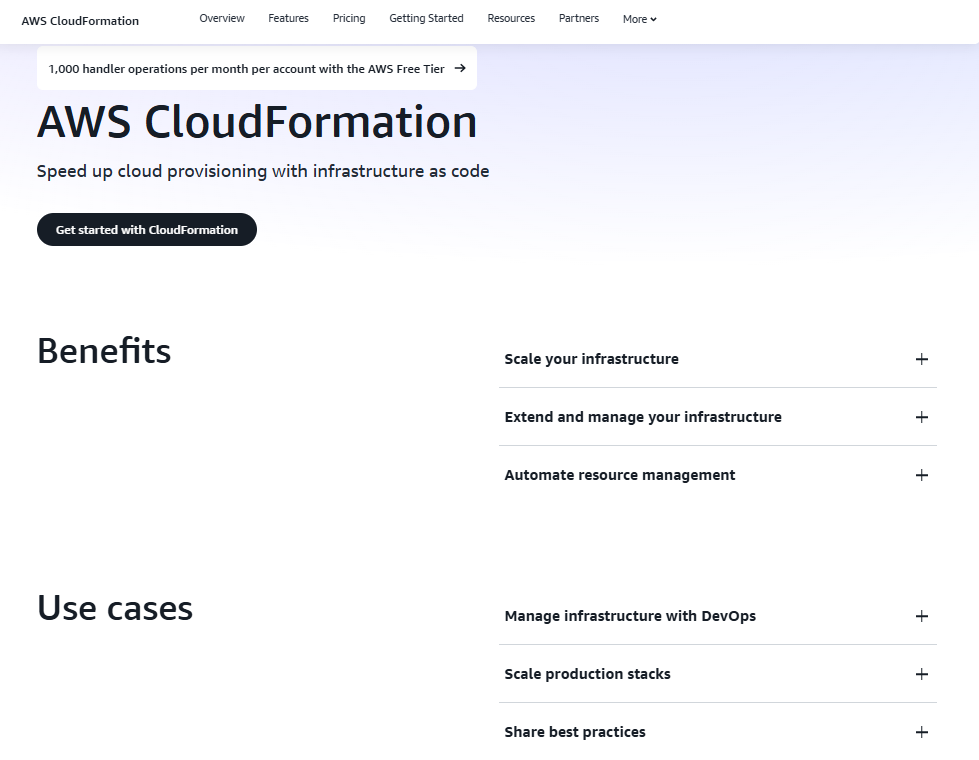Click Get started with CloudFormation button

tap(147, 229)
